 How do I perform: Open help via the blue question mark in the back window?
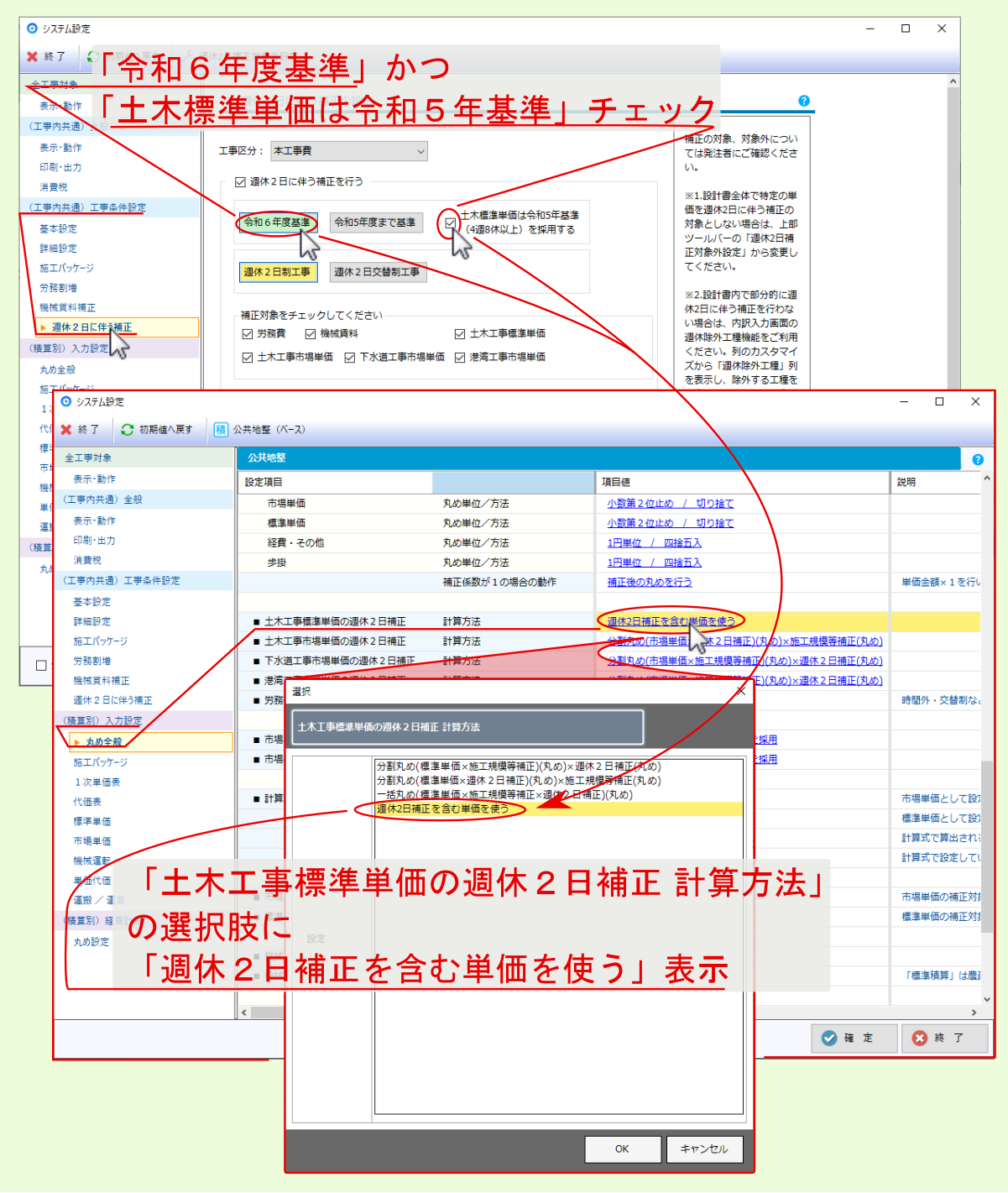pos(804,101)
